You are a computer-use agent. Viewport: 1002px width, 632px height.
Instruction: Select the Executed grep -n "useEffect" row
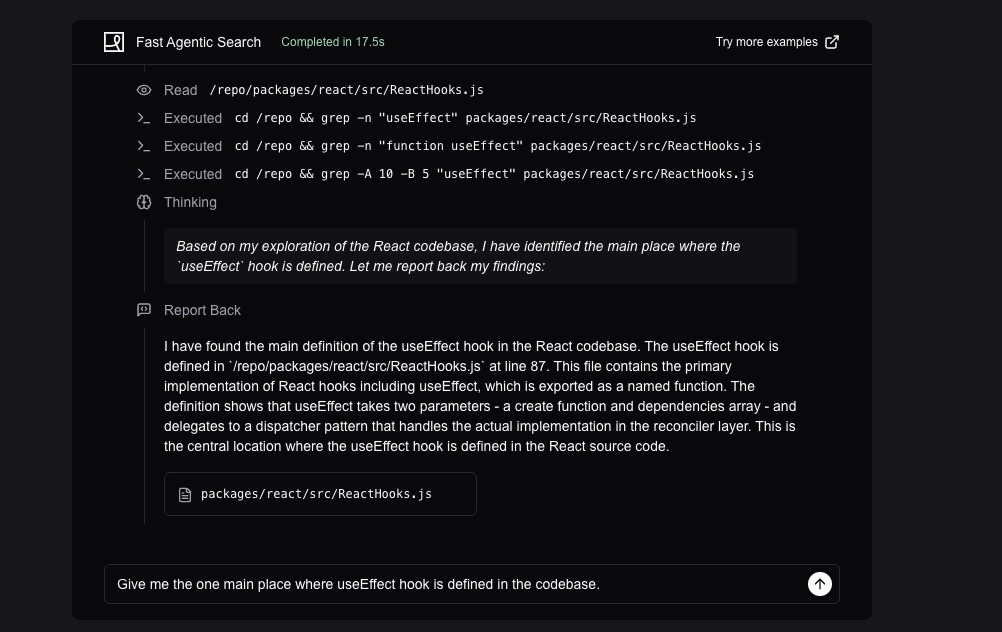[465, 118]
